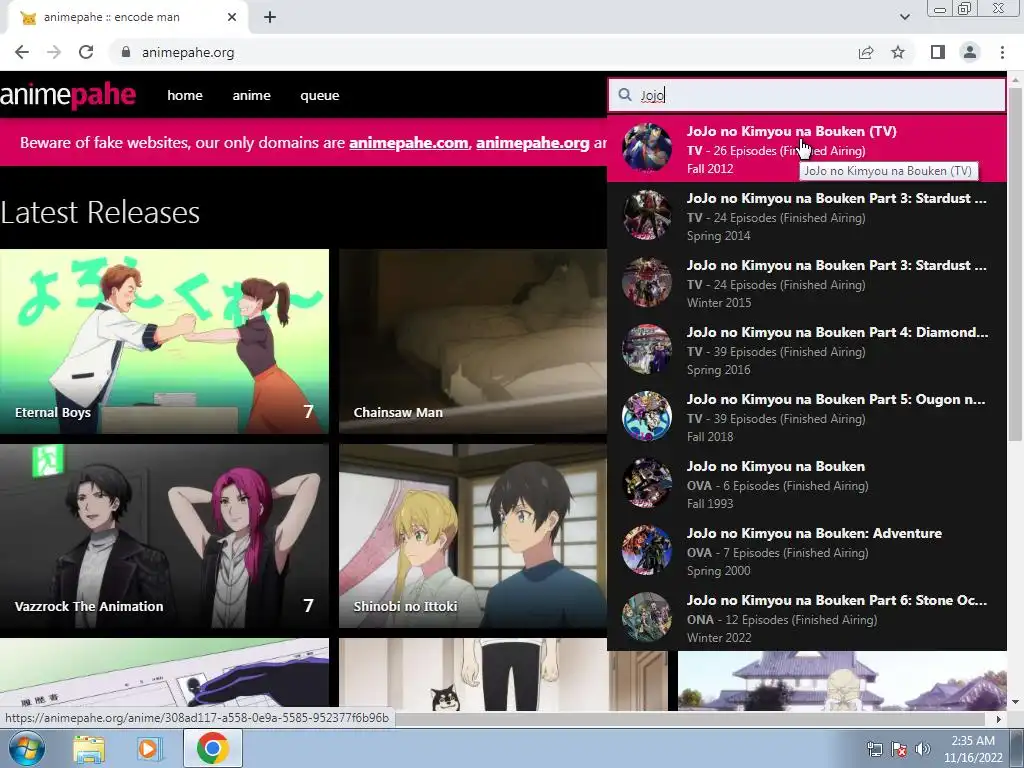Click the animepahe logo

(68, 95)
